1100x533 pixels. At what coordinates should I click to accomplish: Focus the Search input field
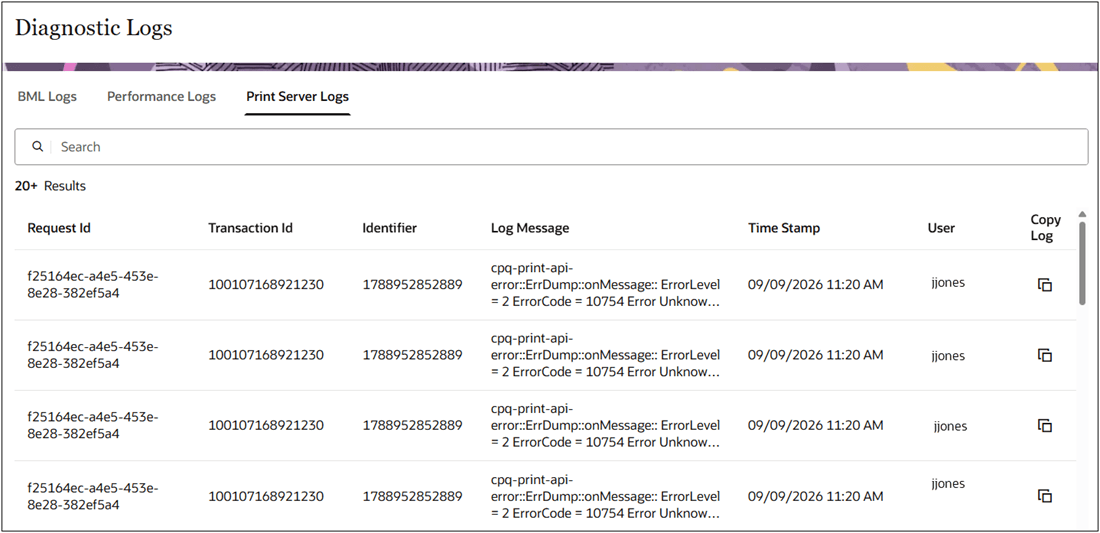pyautogui.click(x=551, y=147)
